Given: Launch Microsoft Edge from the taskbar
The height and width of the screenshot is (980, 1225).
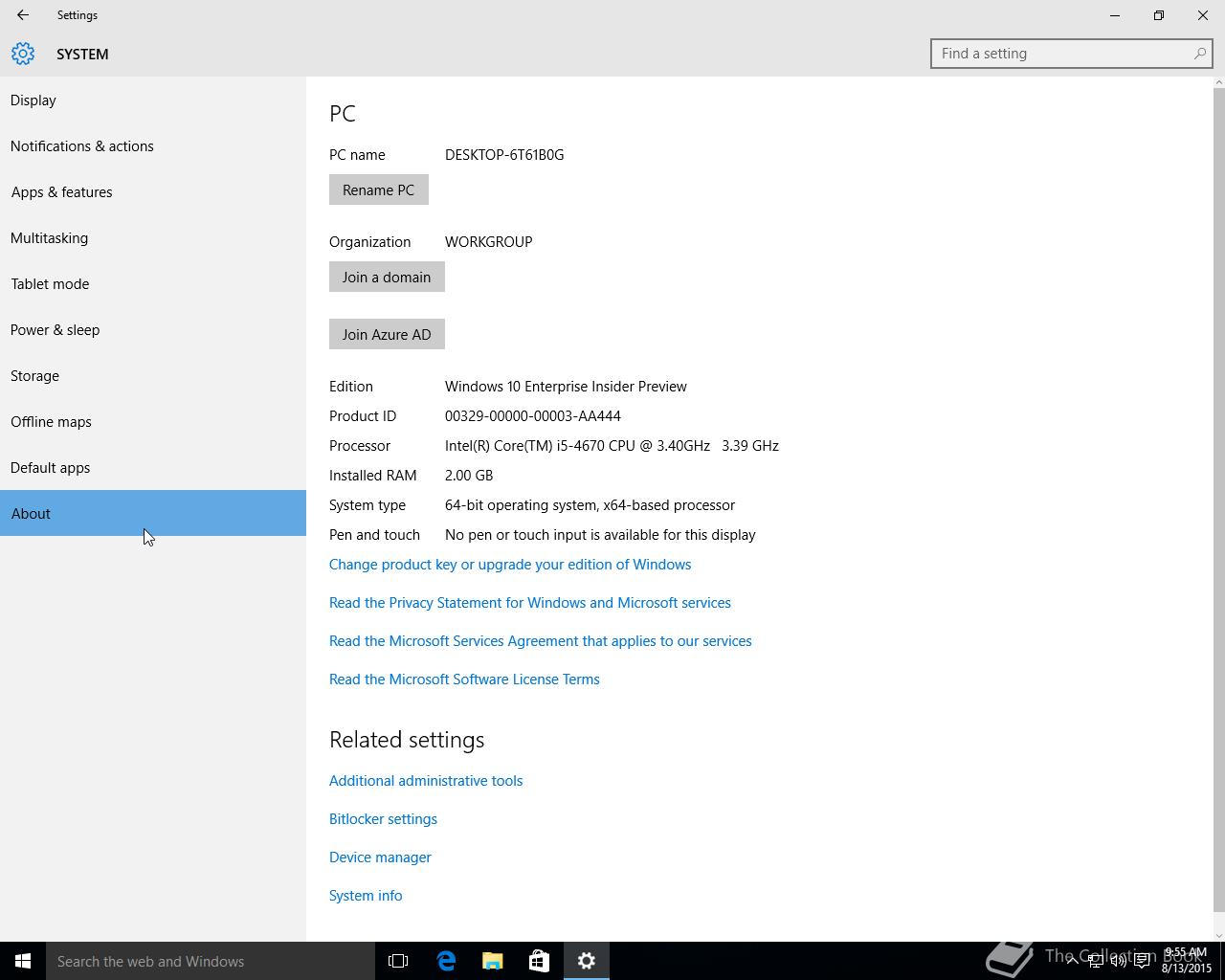Looking at the screenshot, I should 446,961.
